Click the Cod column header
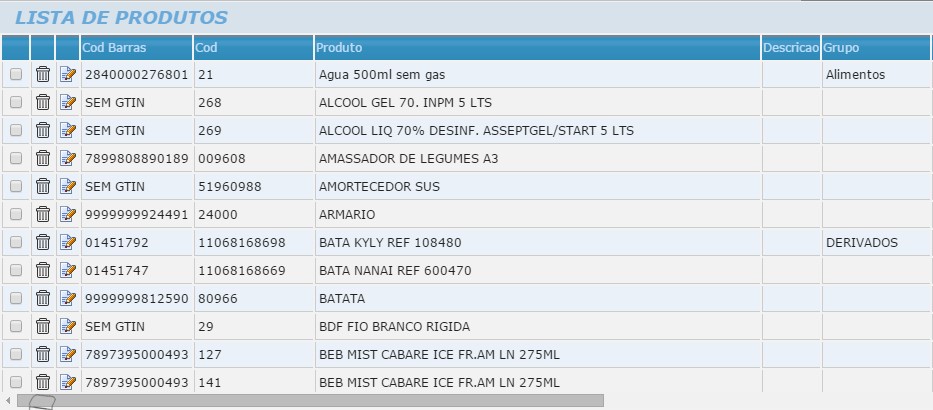This screenshot has height=410, width=933. pos(206,48)
